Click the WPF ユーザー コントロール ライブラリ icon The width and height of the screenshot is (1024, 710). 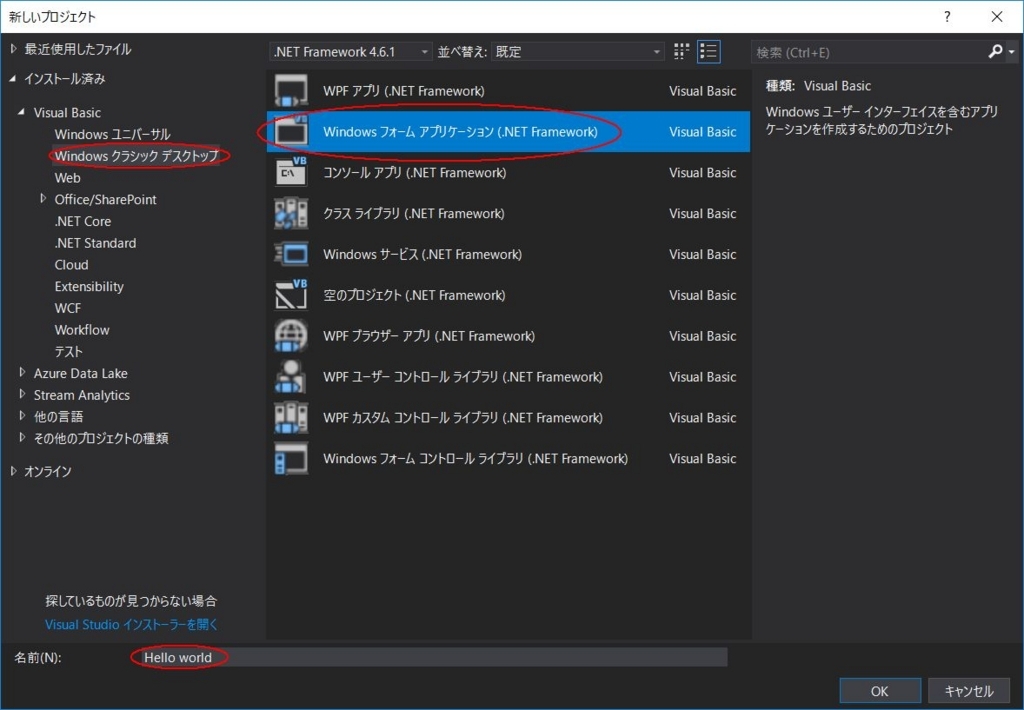pyautogui.click(x=291, y=376)
